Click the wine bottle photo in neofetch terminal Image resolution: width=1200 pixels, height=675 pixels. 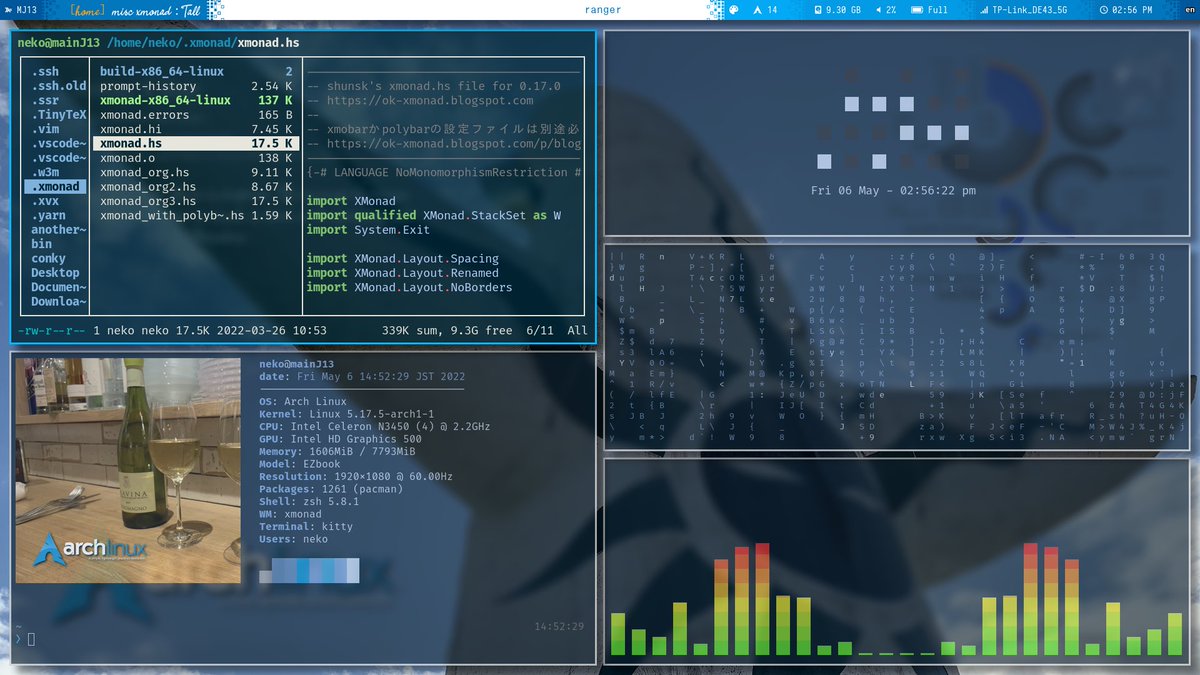[x=128, y=470]
